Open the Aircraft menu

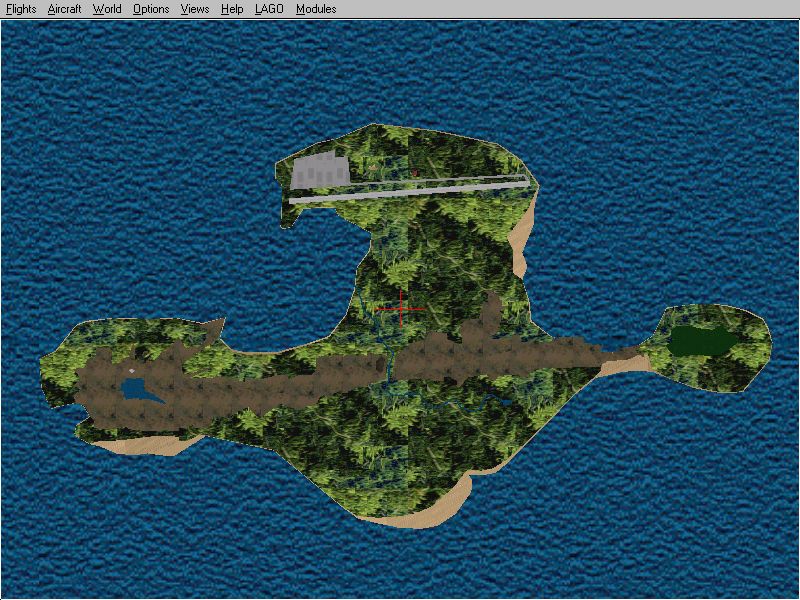point(64,9)
